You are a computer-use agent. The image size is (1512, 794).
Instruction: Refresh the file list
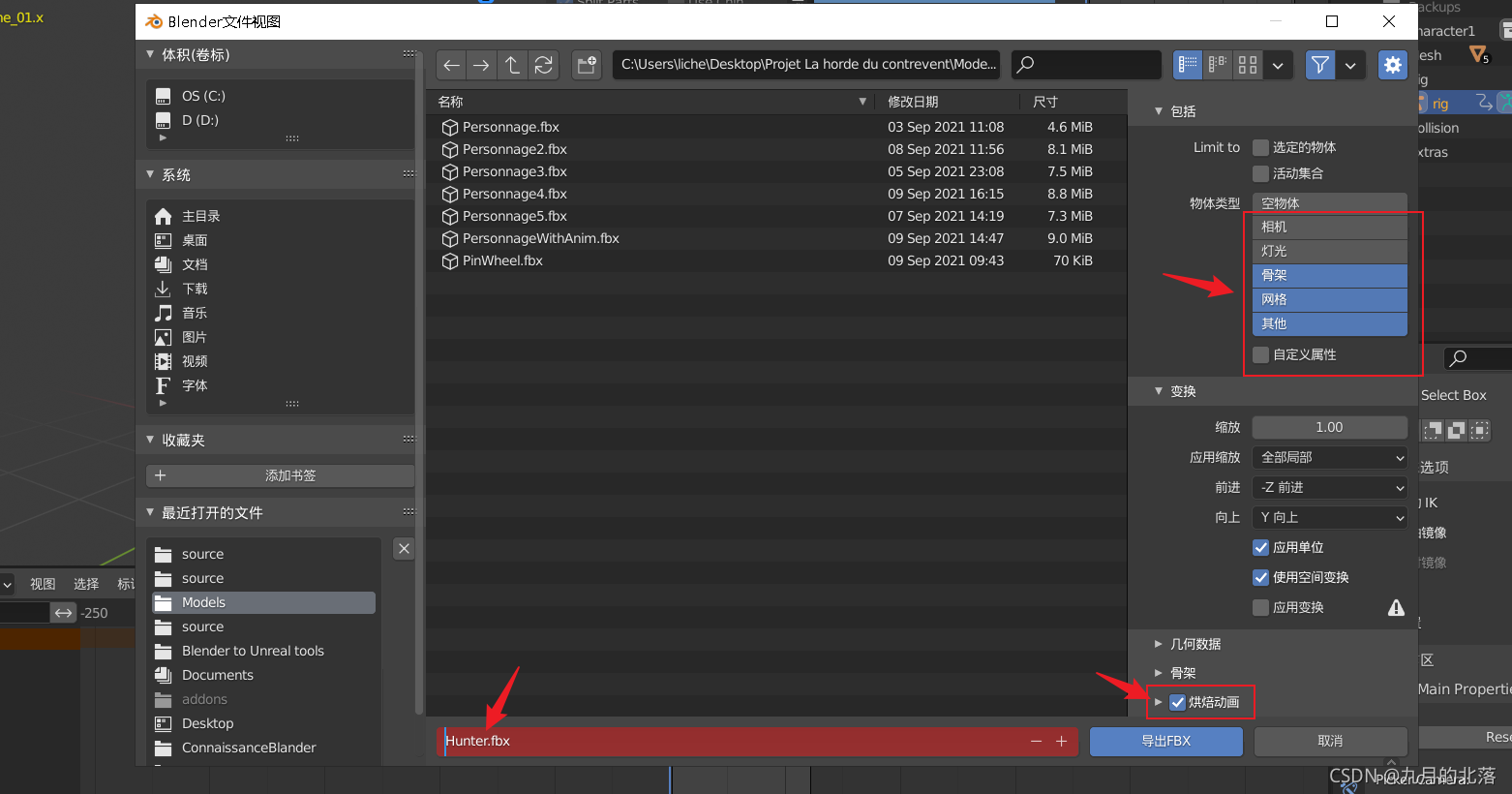(x=543, y=65)
